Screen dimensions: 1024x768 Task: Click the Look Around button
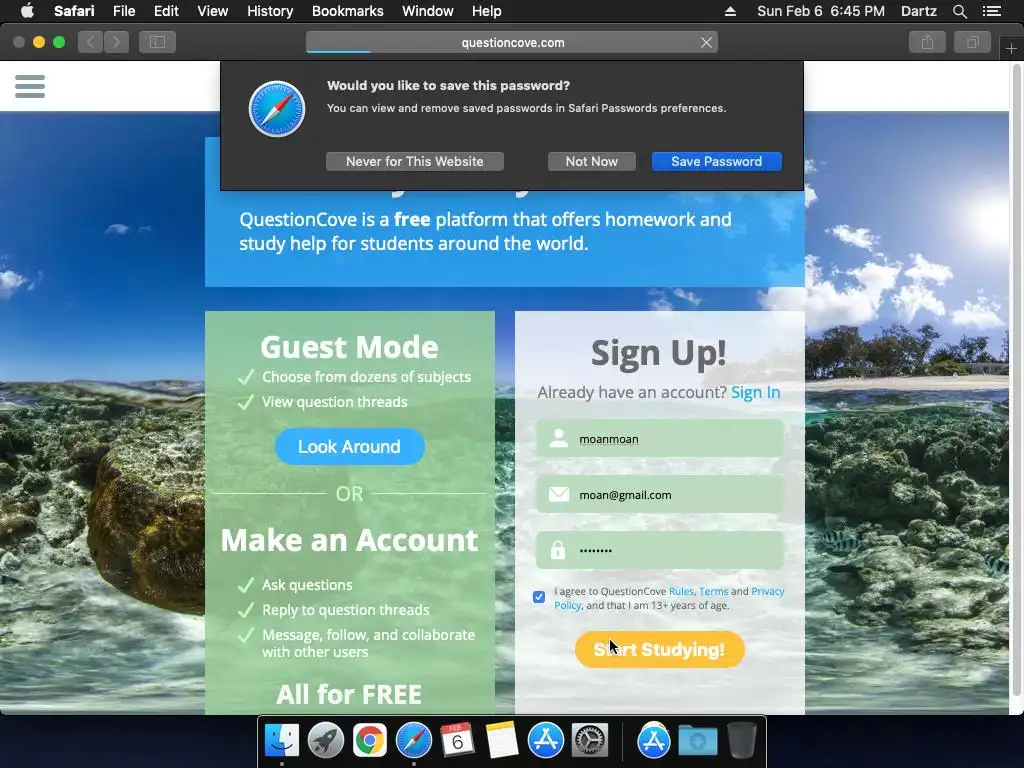[x=349, y=447]
